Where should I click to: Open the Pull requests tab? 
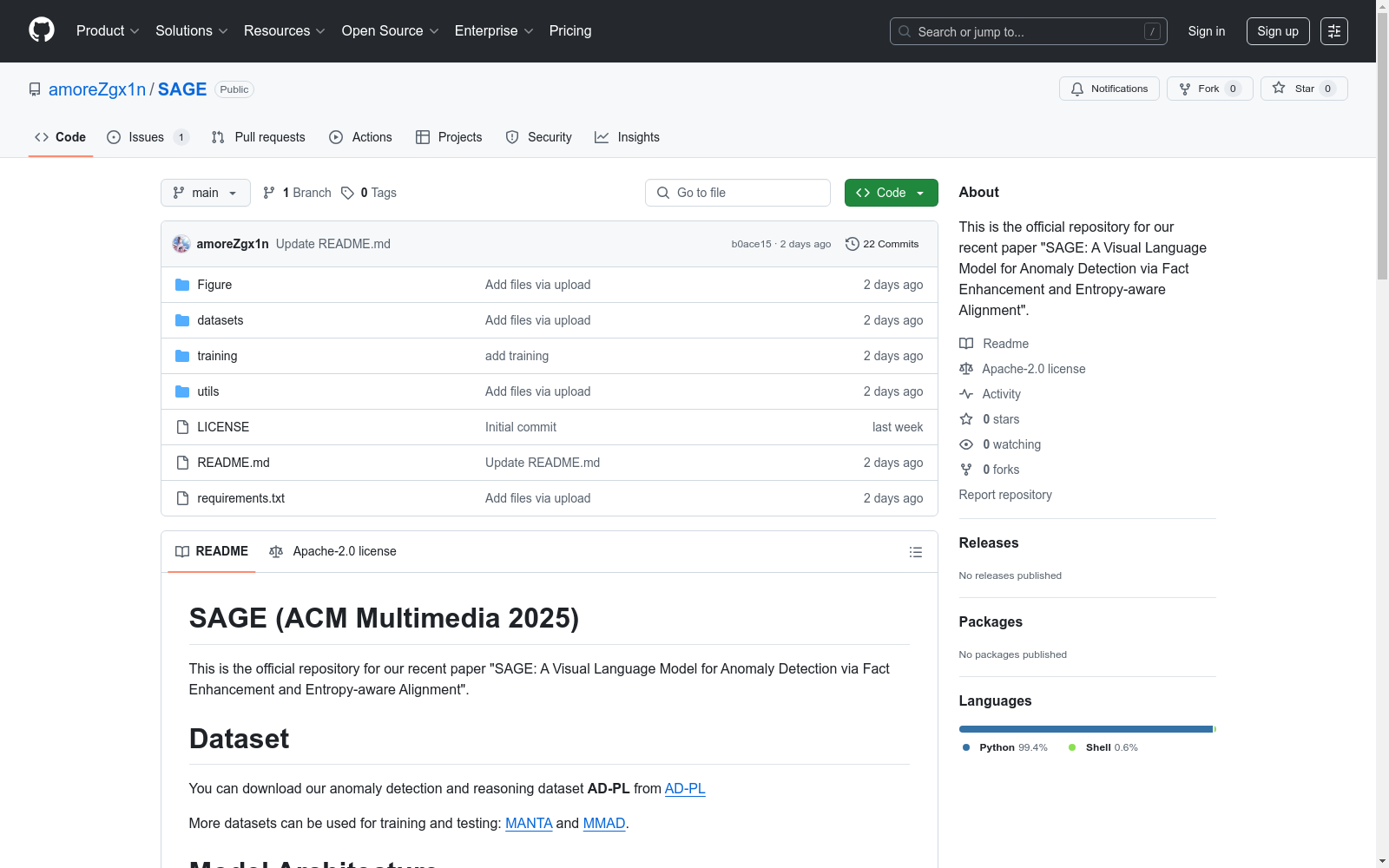[259, 137]
